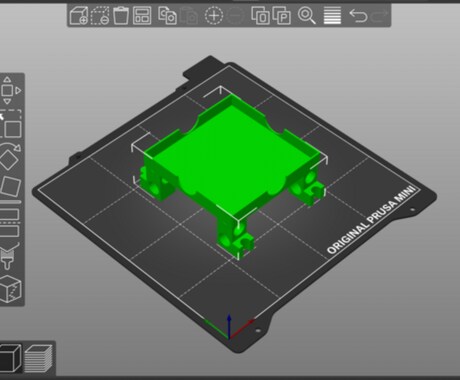
Task: Click the Delete all trash can icon
Action: (121, 16)
